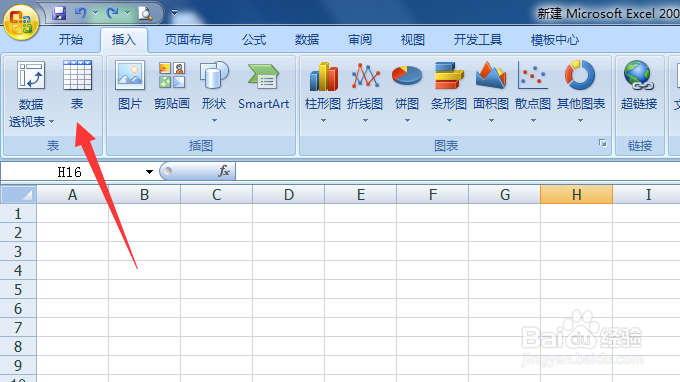The image size is (680, 382).
Task: Open the 开发工具 tab
Action: point(477,40)
